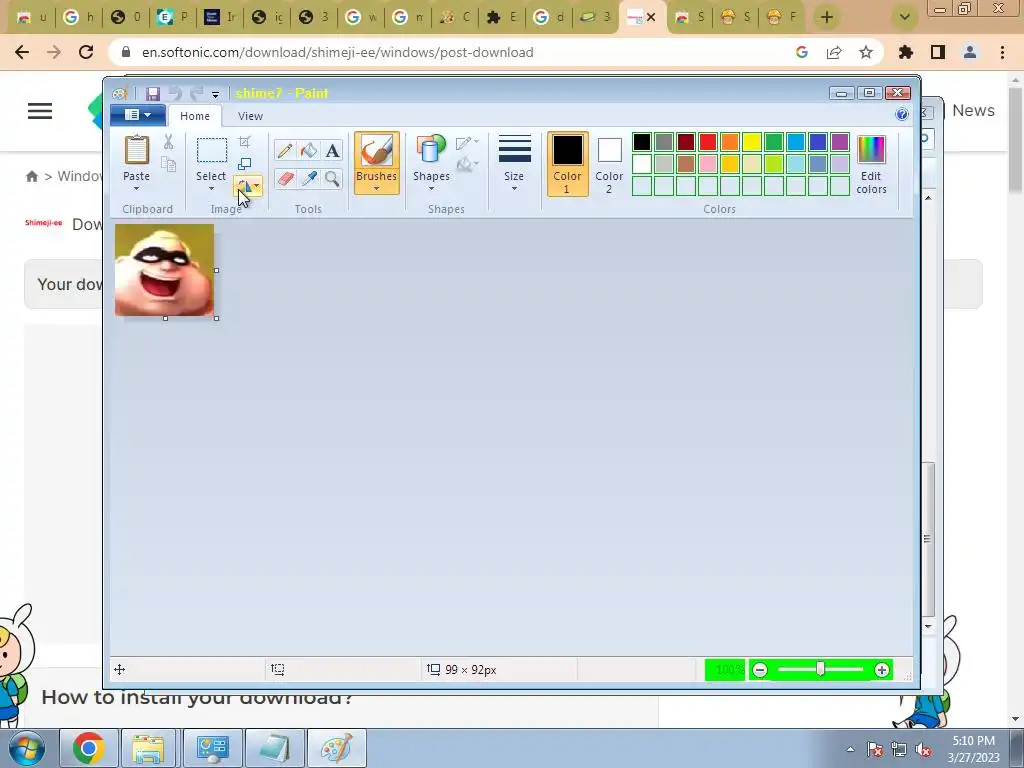Image resolution: width=1024 pixels, height=768 pixels.
Task: Select Color 1 button
Action: tap(568, 163)
